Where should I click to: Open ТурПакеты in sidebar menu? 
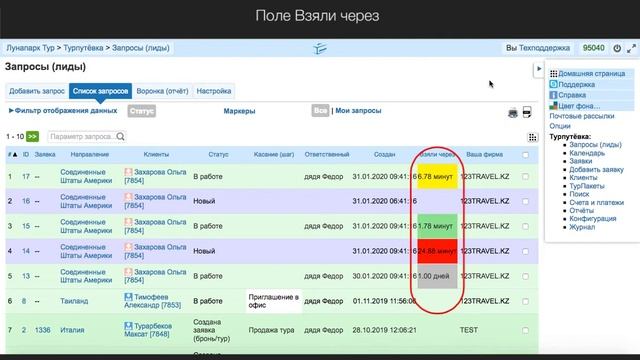point(587,186)
